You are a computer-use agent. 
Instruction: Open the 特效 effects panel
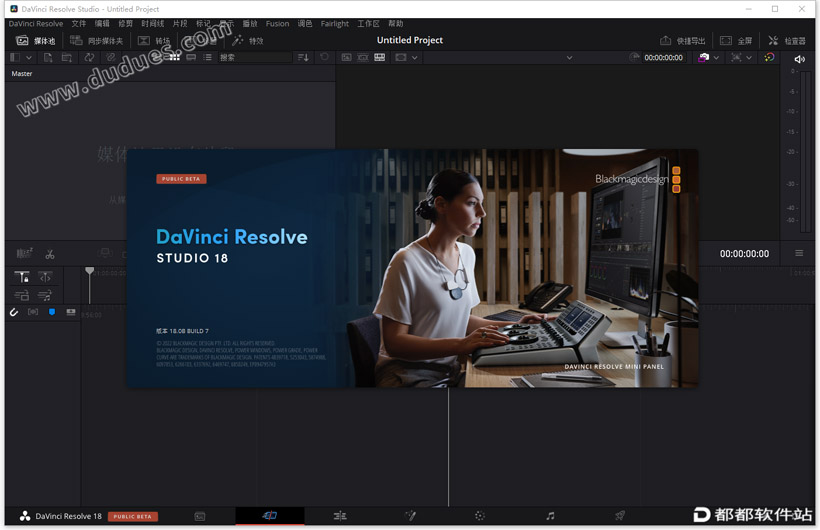(x=248, y=41)
